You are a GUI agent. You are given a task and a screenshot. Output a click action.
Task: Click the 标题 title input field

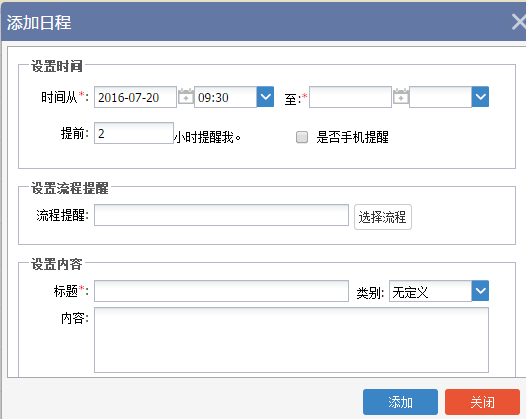pos(221,291)
